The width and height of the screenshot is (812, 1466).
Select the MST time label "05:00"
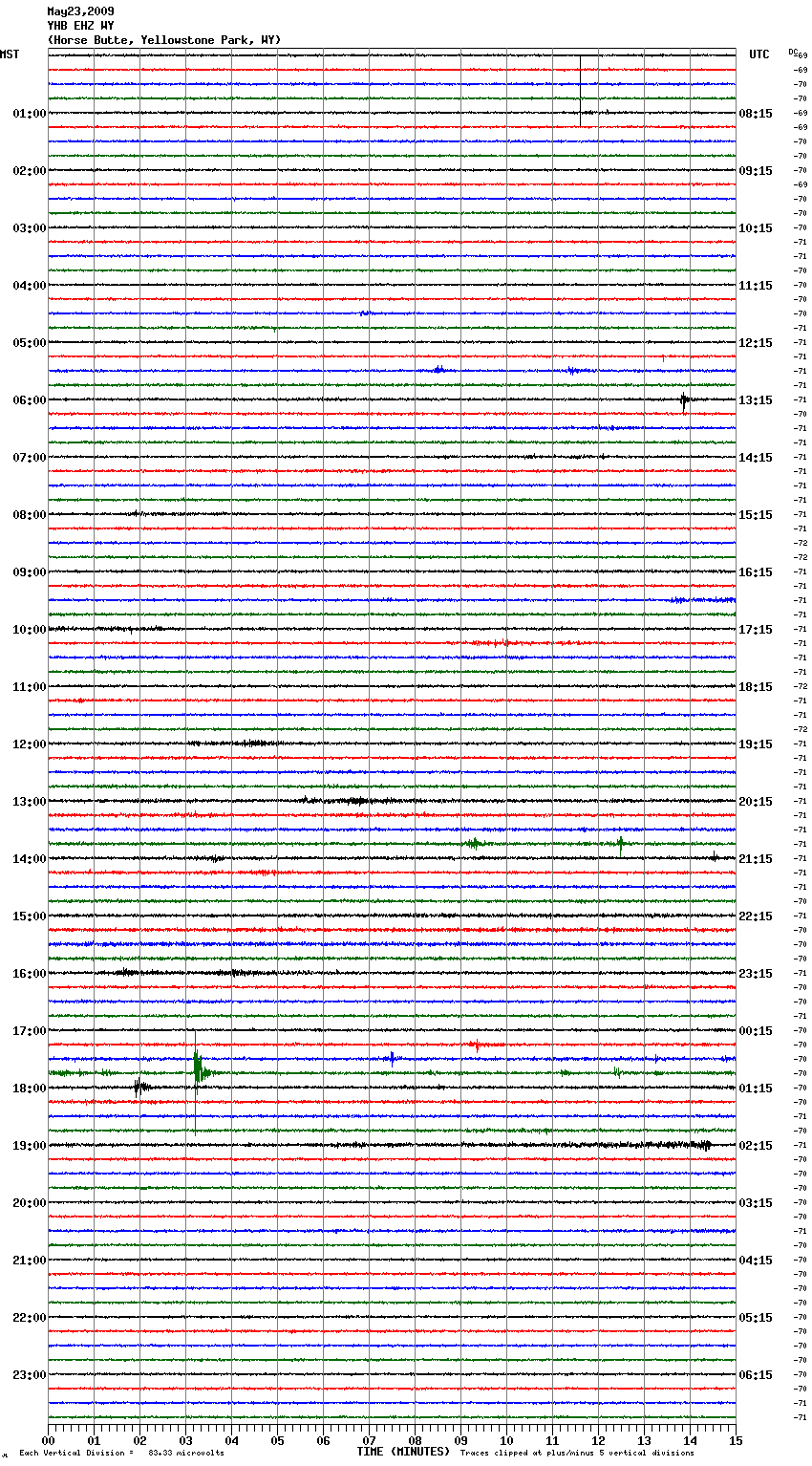pos(30,343)
